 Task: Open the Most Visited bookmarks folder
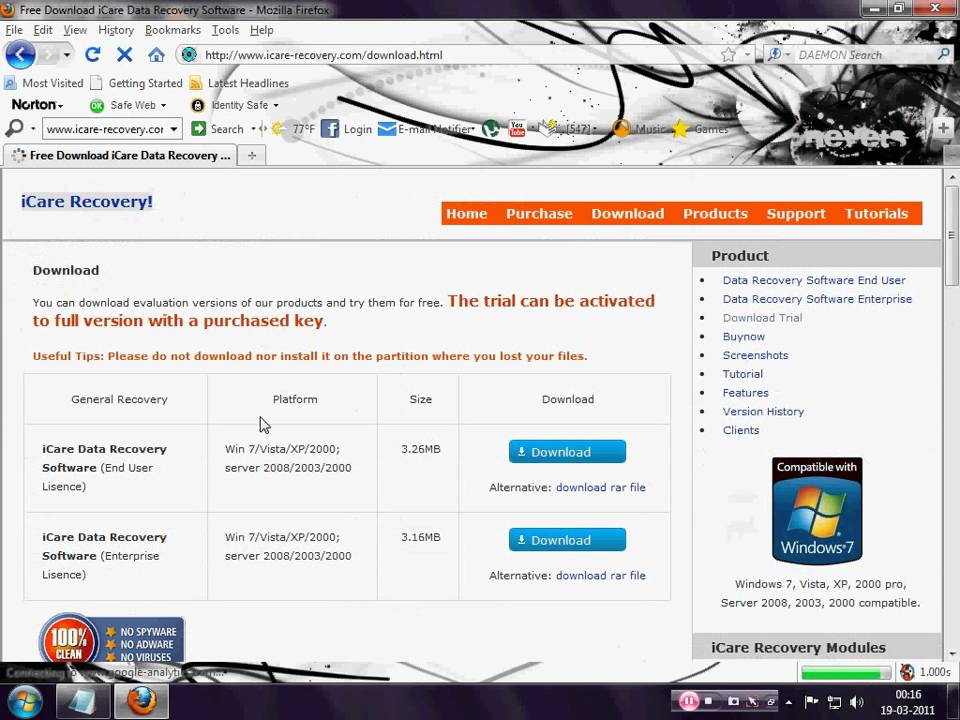click(x=43, y=83)
